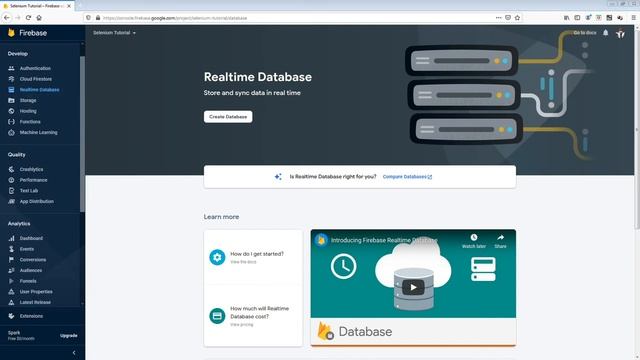Open Hosting globe icon
This screenshot has height=360, width=640.
pos(11,111)
